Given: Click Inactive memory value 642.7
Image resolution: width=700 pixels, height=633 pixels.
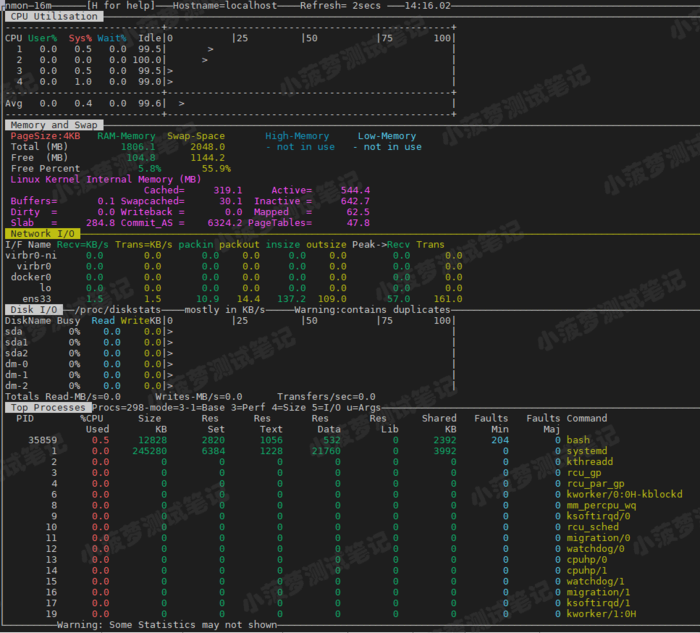Looking at the screenshot, I should click(355, 201).
